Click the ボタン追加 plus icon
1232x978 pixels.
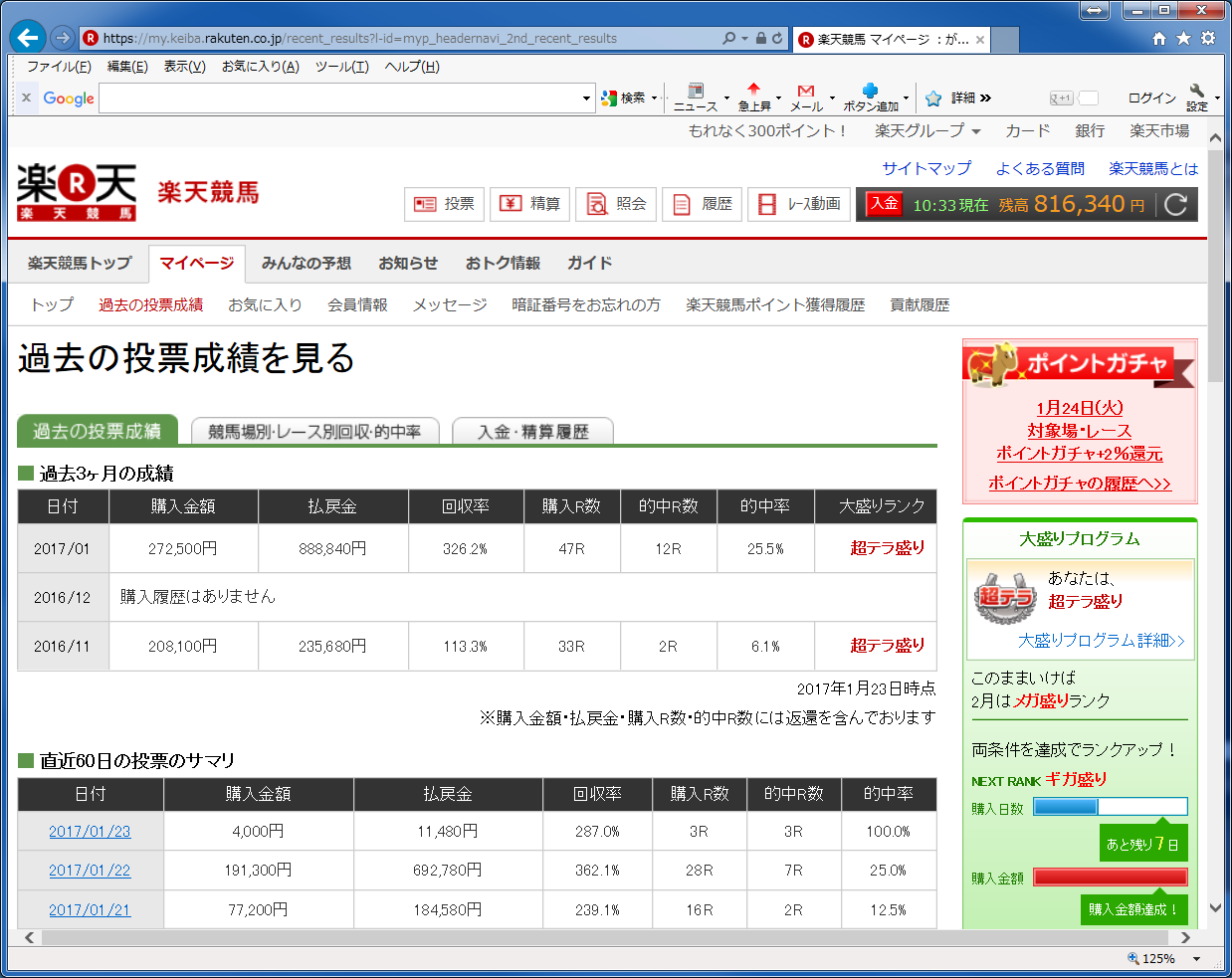point(871,98)
